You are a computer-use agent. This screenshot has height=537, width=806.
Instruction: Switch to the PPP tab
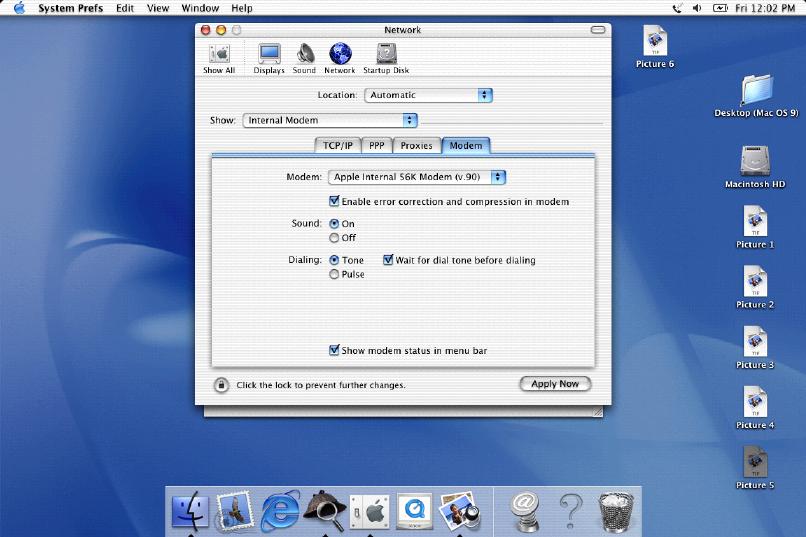coord(377,145)
